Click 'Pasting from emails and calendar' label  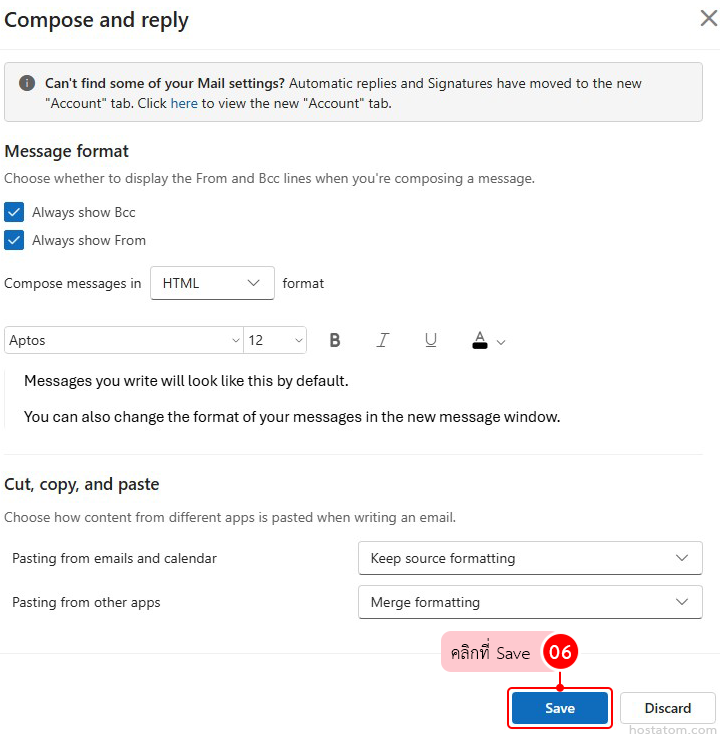115,558
